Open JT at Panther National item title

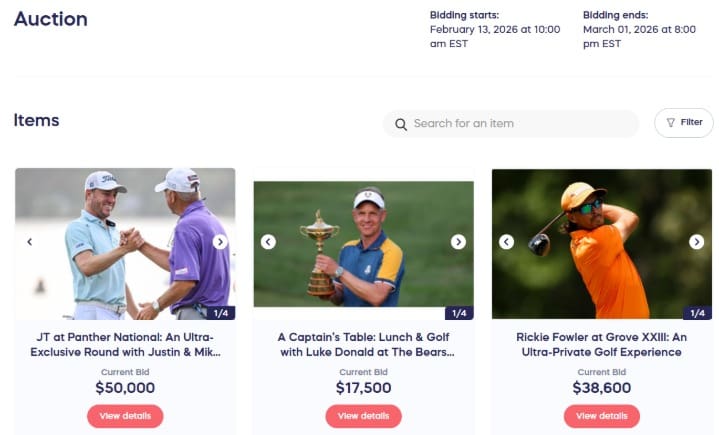(x=125, y=345)
